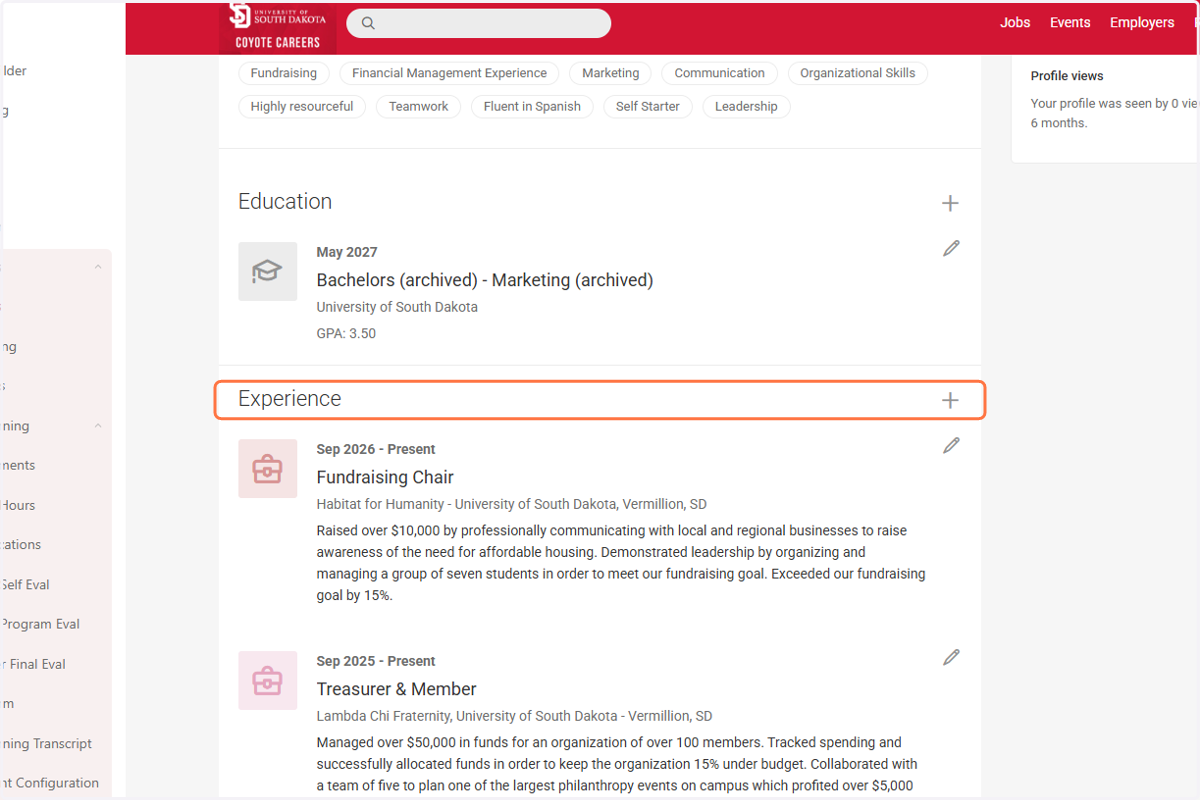This screenshot has height=800, width=1200.
Task: Click into the top search field
Action: 478,23
